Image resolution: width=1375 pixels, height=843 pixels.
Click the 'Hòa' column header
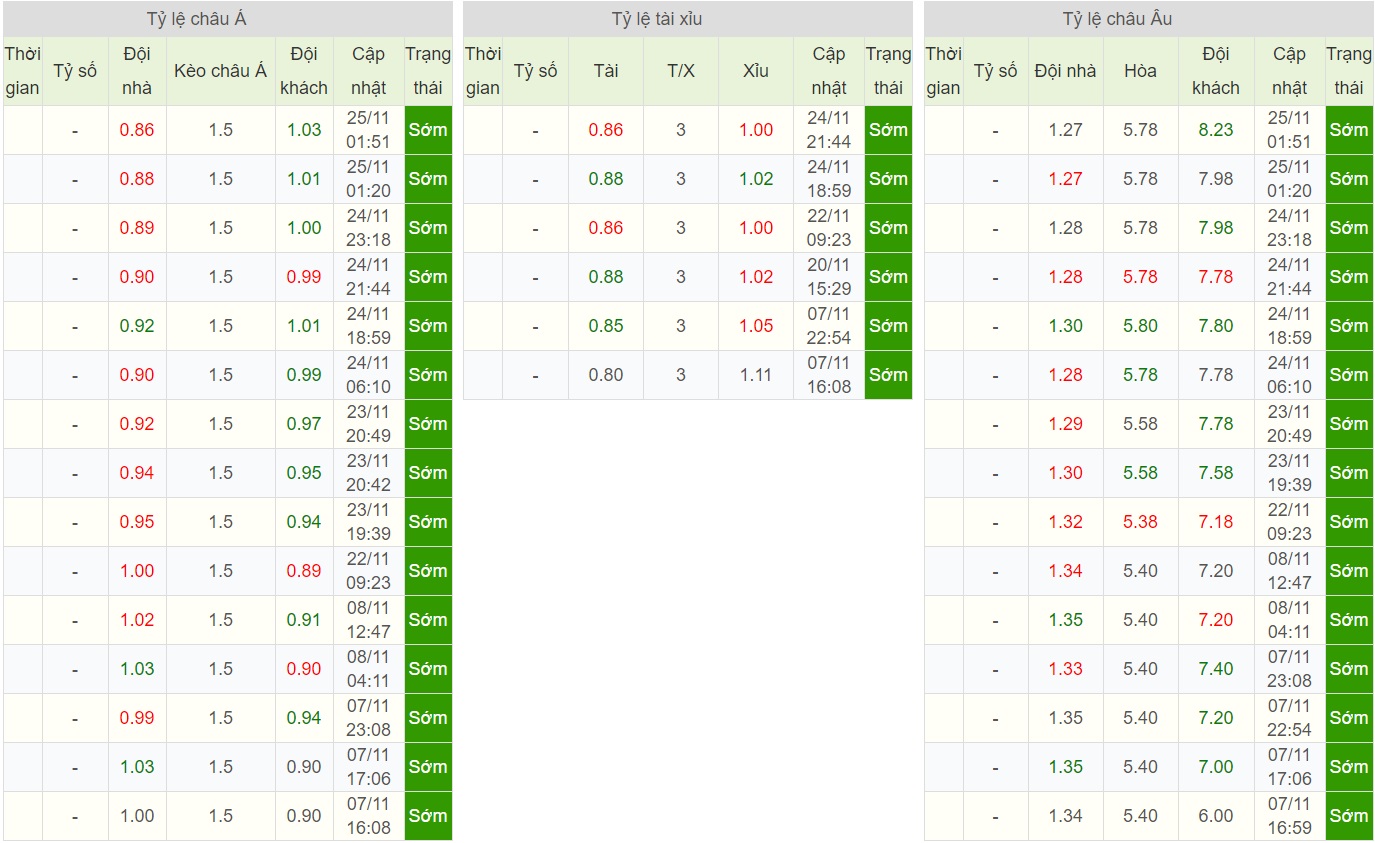(1140, 71)
